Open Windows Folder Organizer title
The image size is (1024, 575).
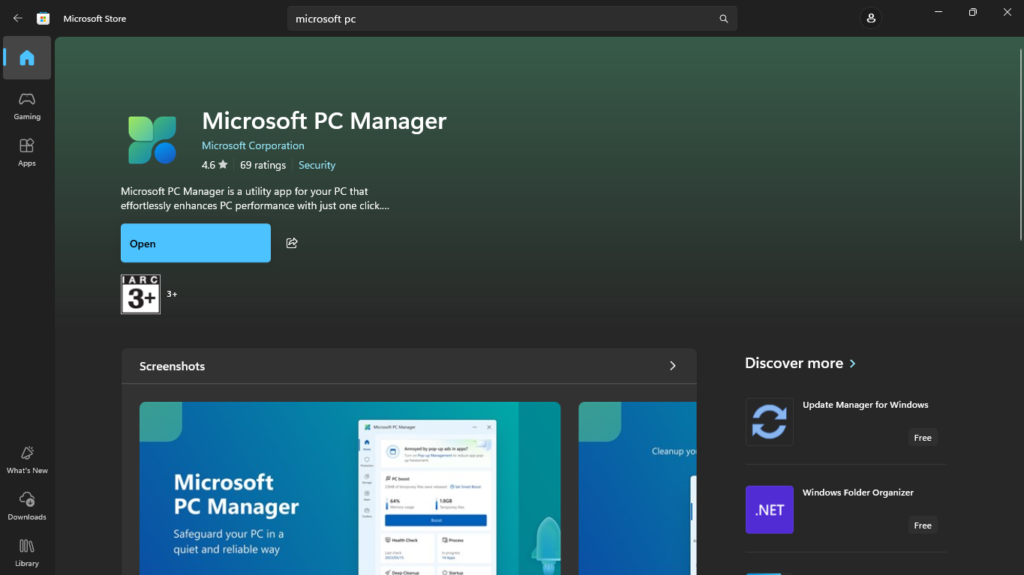click(857, 493)
